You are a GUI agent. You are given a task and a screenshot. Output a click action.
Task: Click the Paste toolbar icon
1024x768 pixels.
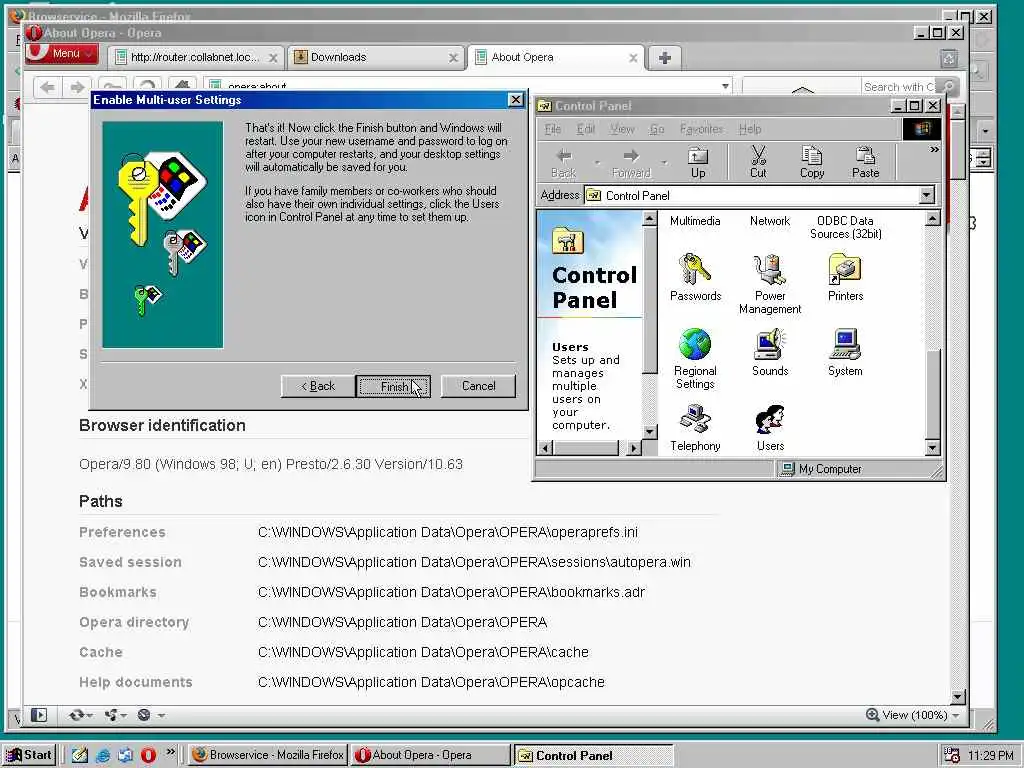point(865,162)
